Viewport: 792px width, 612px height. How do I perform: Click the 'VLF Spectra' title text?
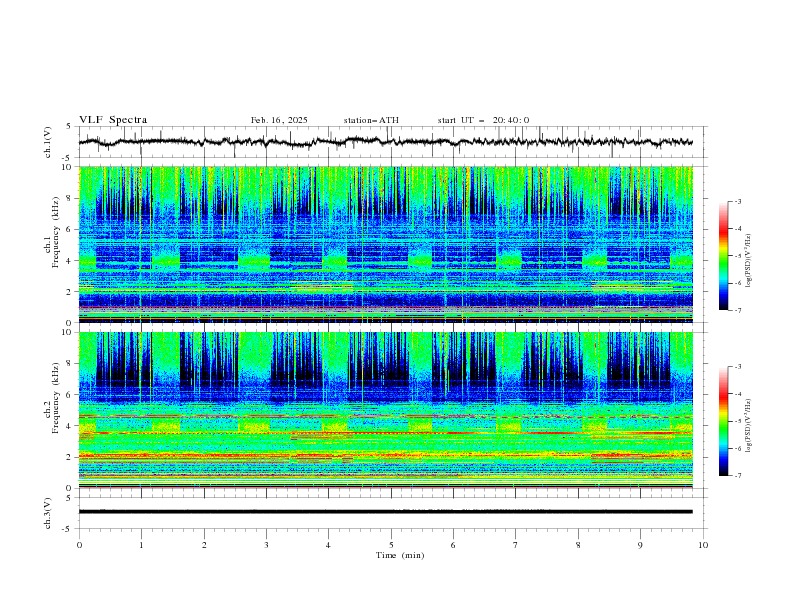click(x=113, y=120)
